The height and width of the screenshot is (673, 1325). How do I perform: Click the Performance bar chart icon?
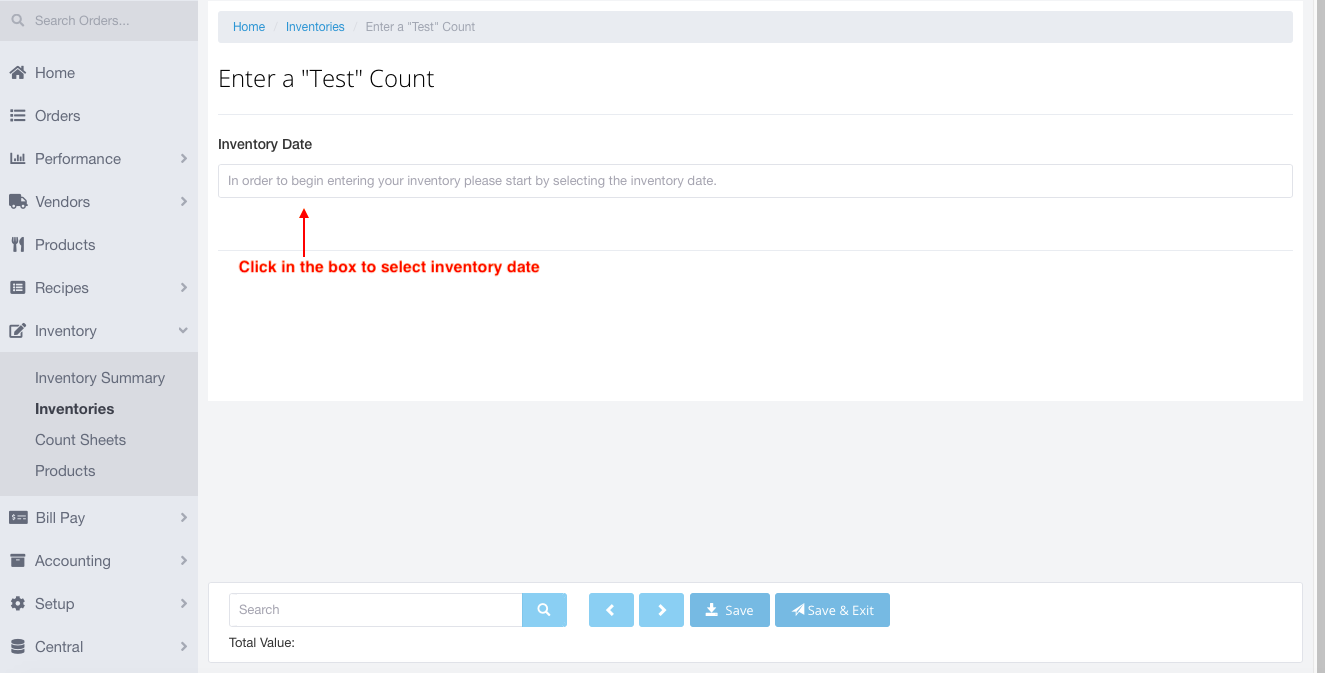(17, 159)
